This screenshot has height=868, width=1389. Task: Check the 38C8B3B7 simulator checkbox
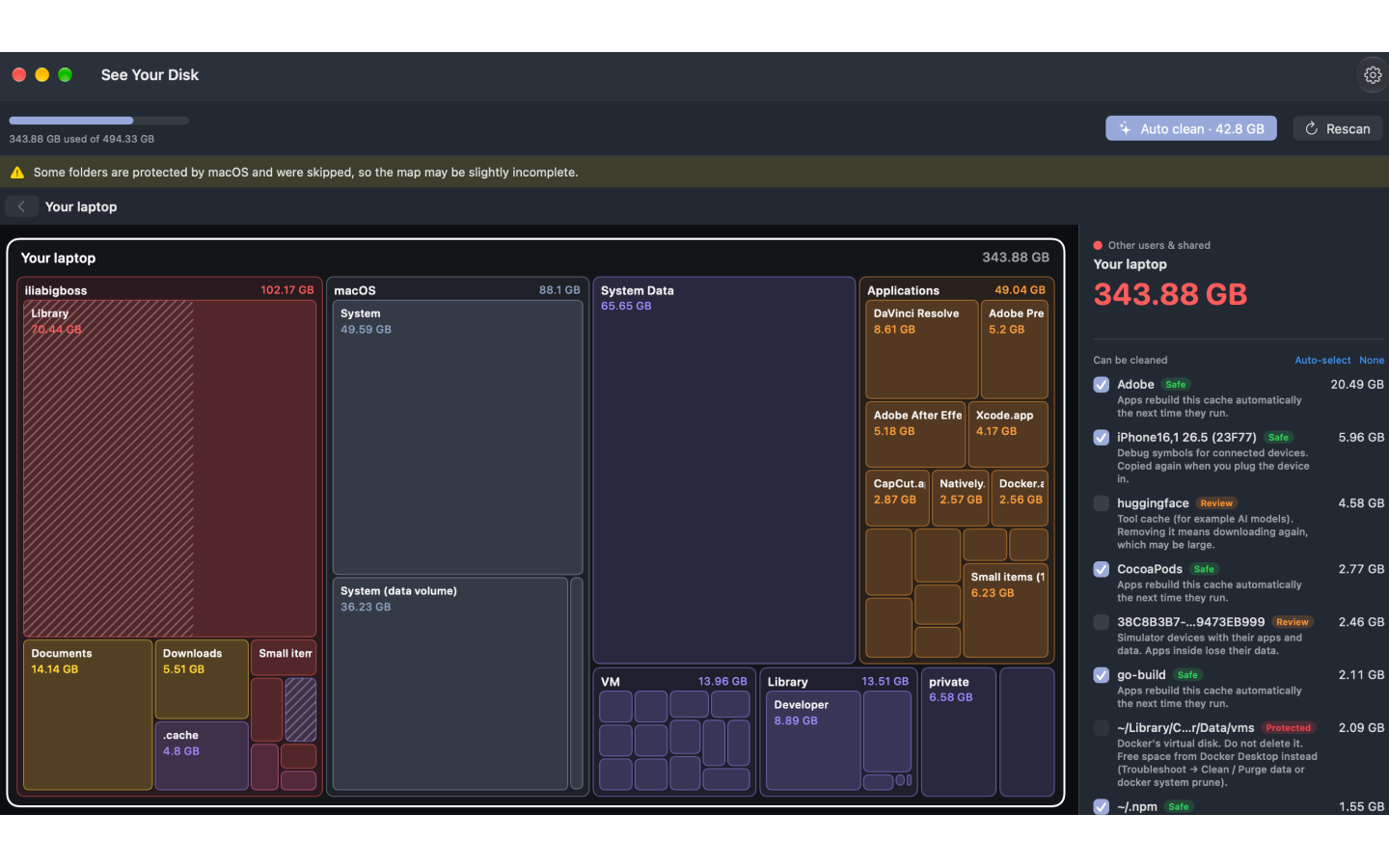pyautogui.click(x=1101, y=622)
